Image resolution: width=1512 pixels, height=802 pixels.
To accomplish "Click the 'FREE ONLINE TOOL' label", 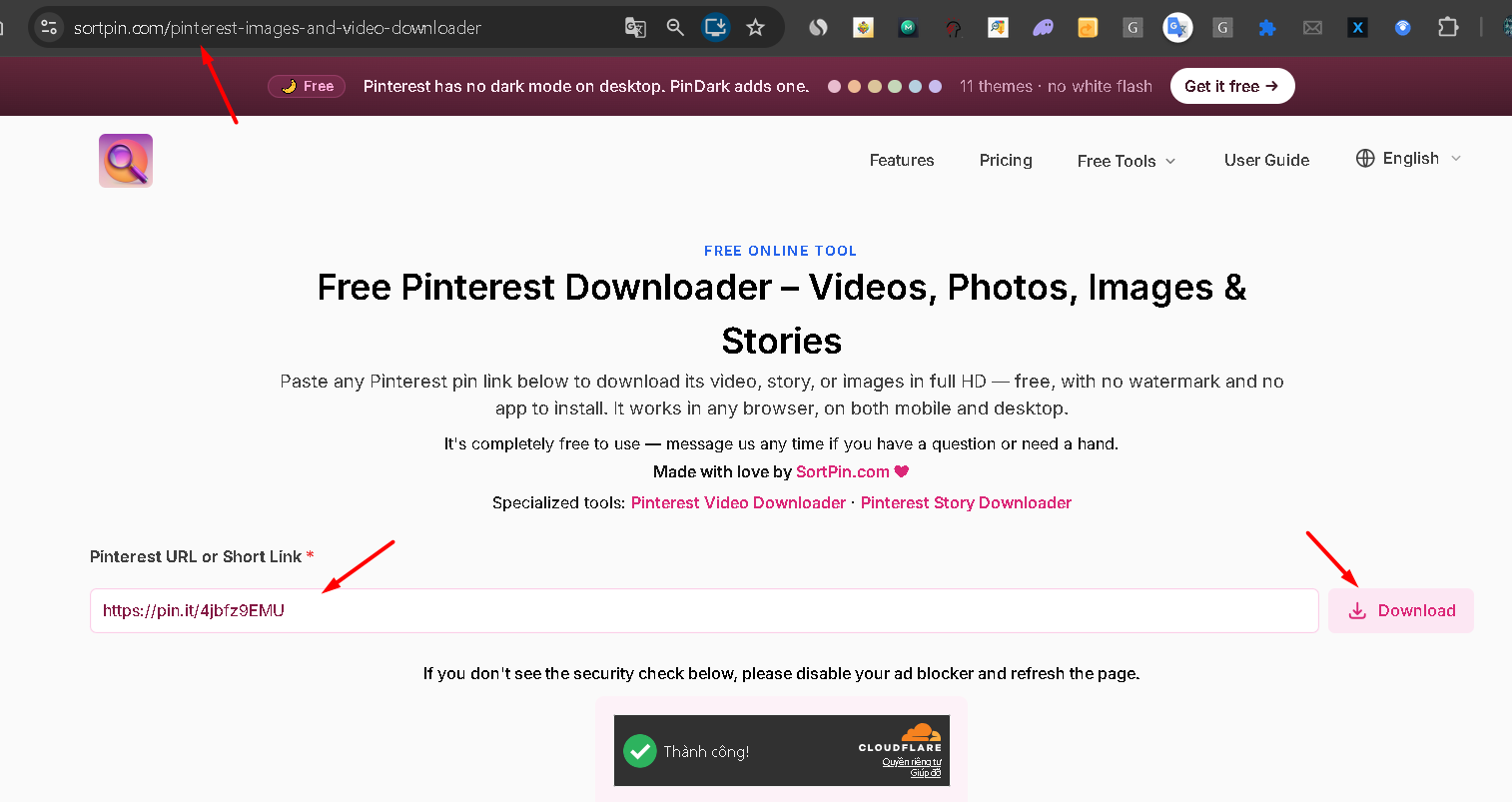I will tap(781, 251).
